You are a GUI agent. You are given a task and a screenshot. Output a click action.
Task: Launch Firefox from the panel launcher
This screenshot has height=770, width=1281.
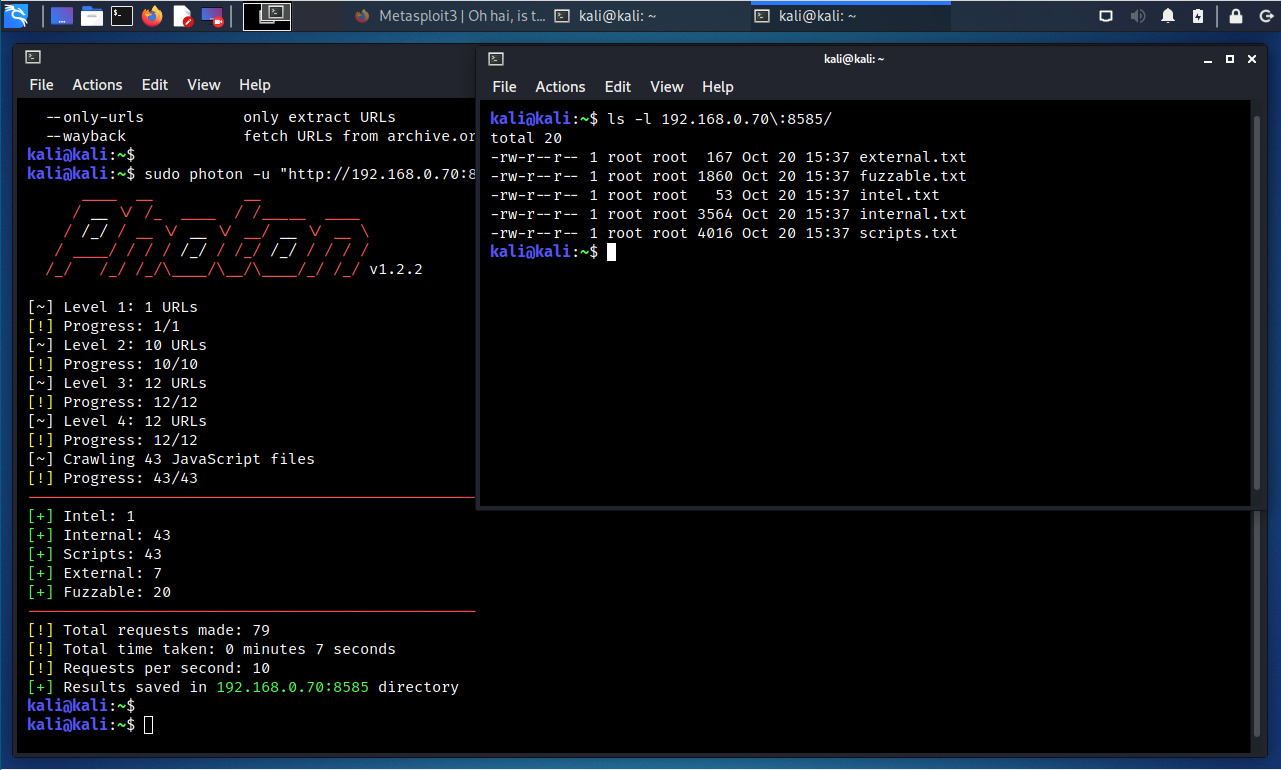(152, 16)
